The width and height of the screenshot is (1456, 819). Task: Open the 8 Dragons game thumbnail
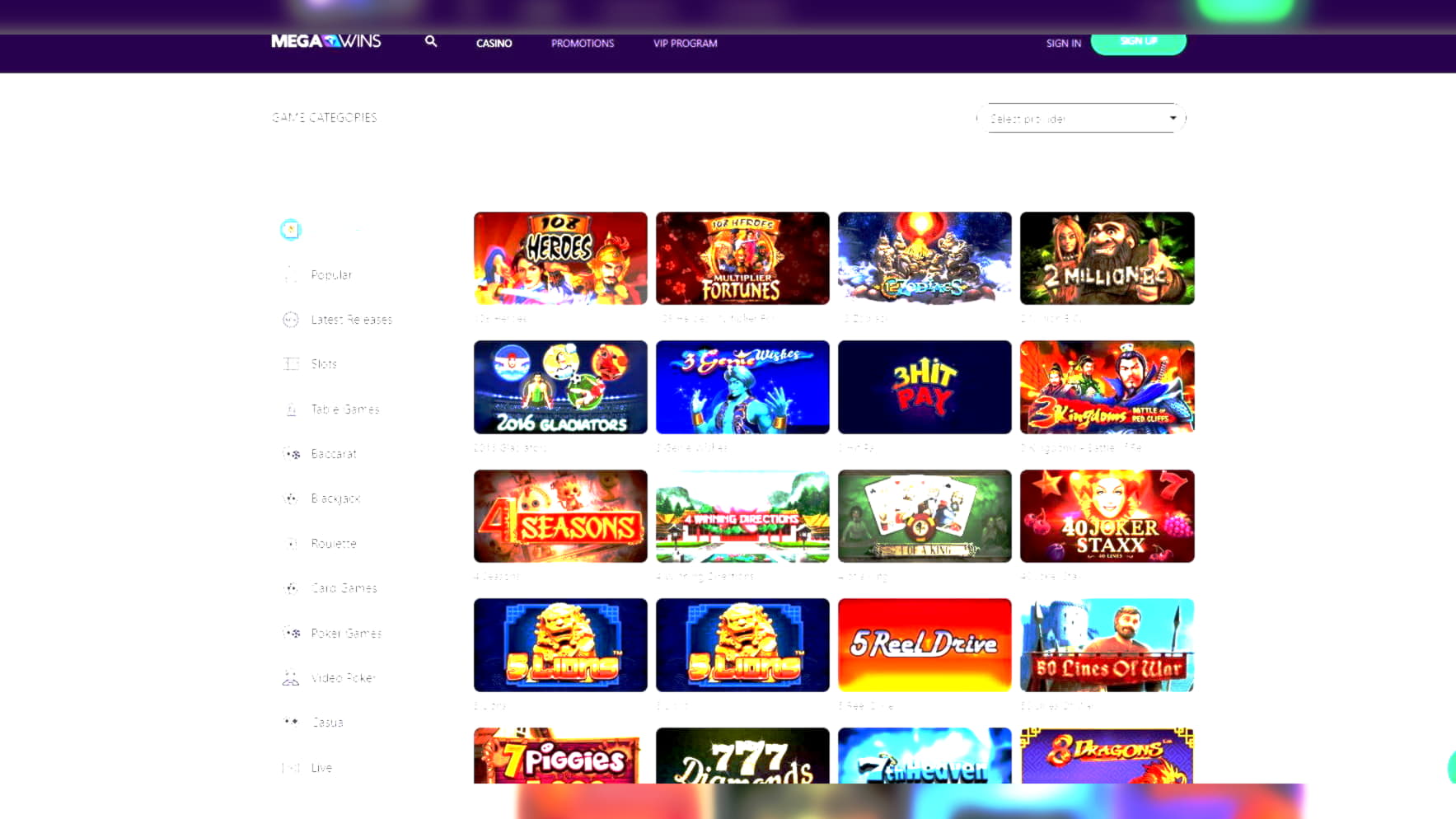tap(1107, 756)
